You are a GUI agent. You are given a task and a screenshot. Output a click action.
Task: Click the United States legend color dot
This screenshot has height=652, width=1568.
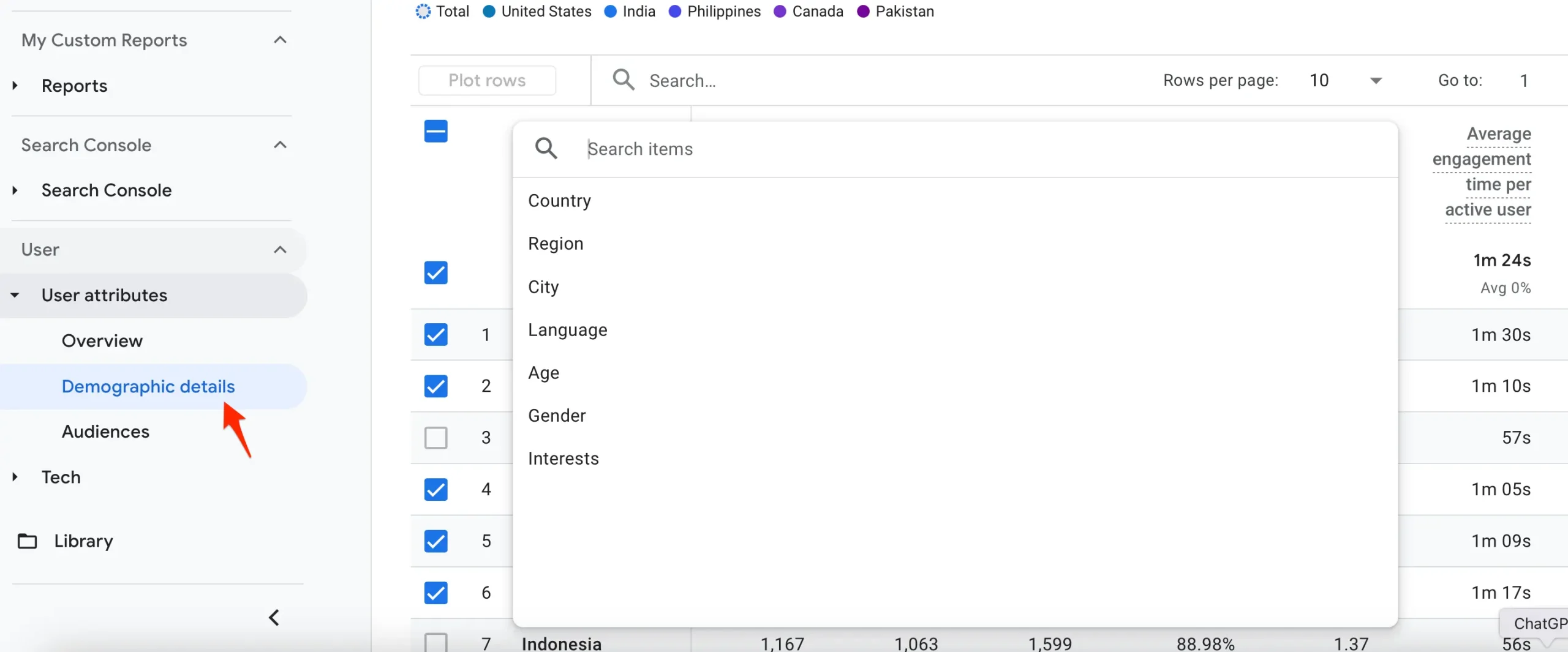[489, 12]
